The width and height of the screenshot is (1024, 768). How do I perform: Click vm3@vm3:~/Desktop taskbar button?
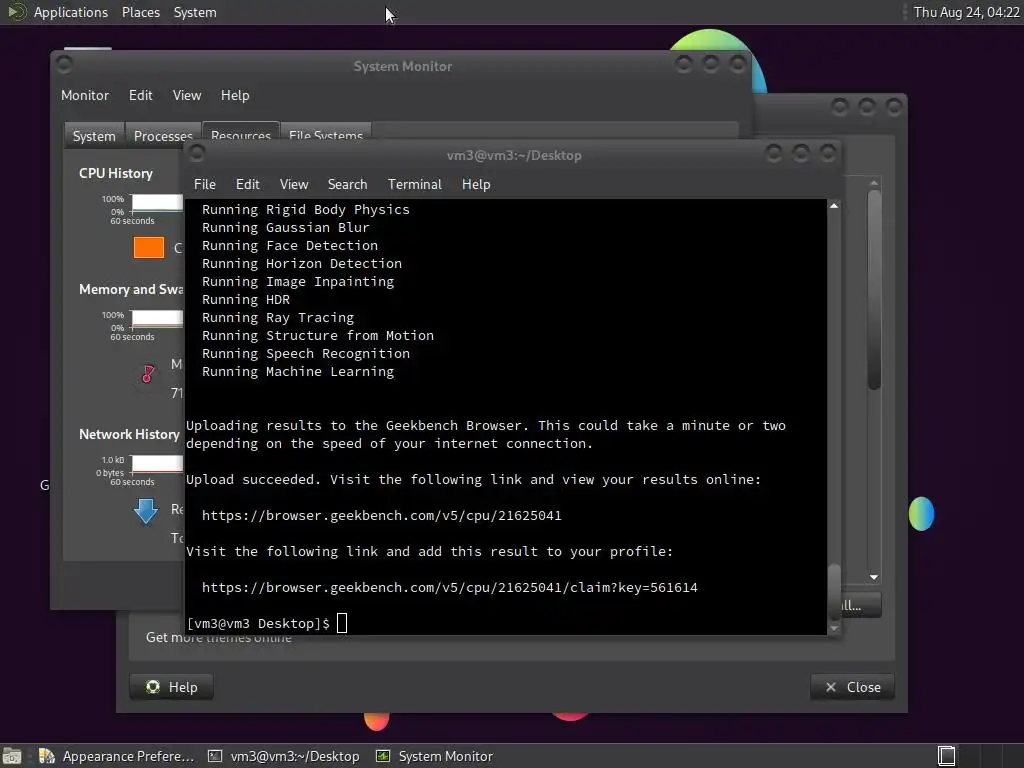(284, 756)
